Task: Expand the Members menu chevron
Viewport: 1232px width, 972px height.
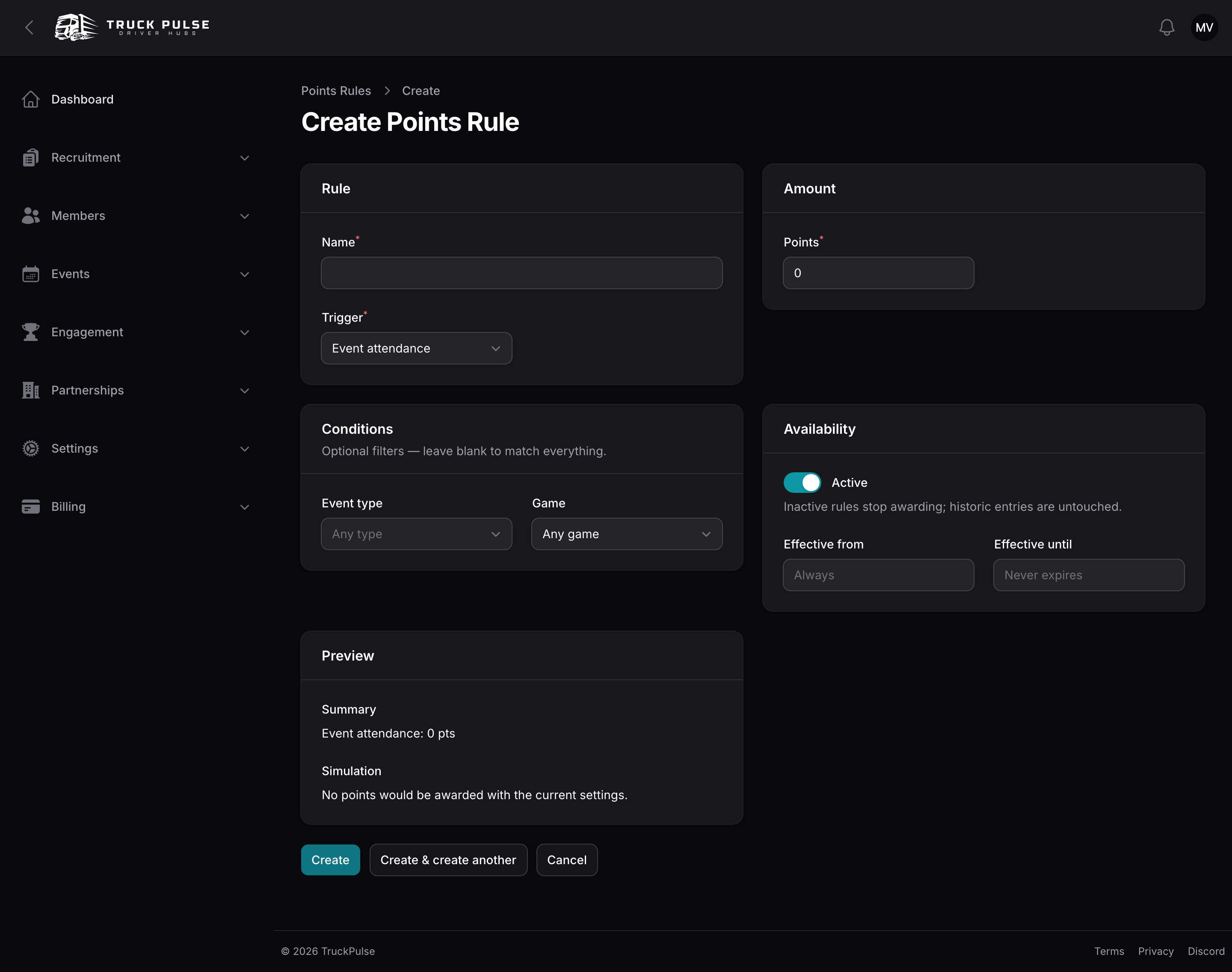Action: 245,216
